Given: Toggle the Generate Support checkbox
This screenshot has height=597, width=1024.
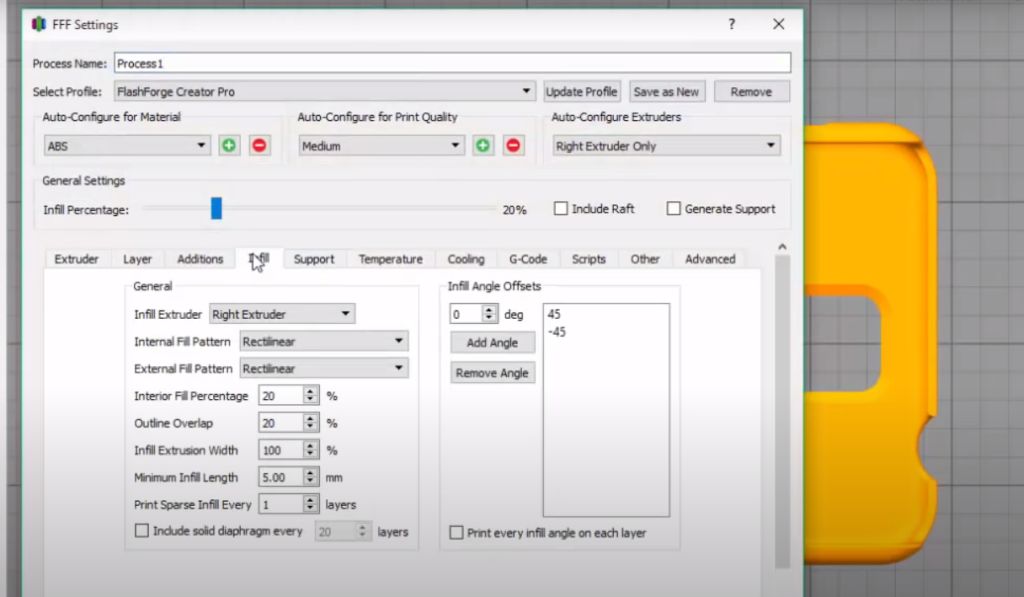Looking at the screenshot, I should [674, 209].
